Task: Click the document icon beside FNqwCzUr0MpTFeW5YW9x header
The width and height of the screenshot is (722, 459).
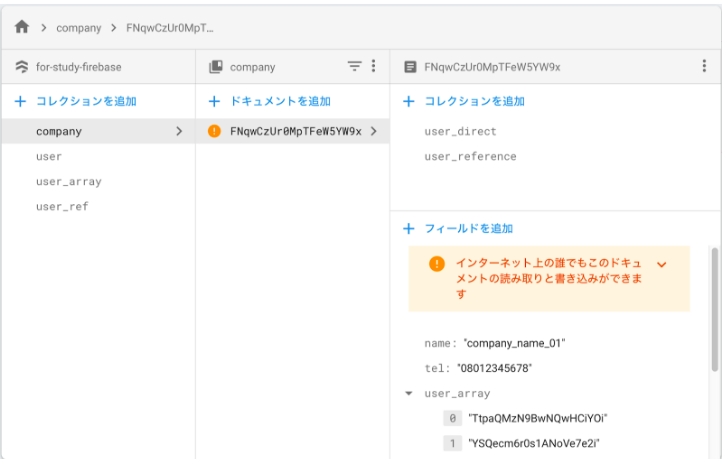Action: point(409,67)
